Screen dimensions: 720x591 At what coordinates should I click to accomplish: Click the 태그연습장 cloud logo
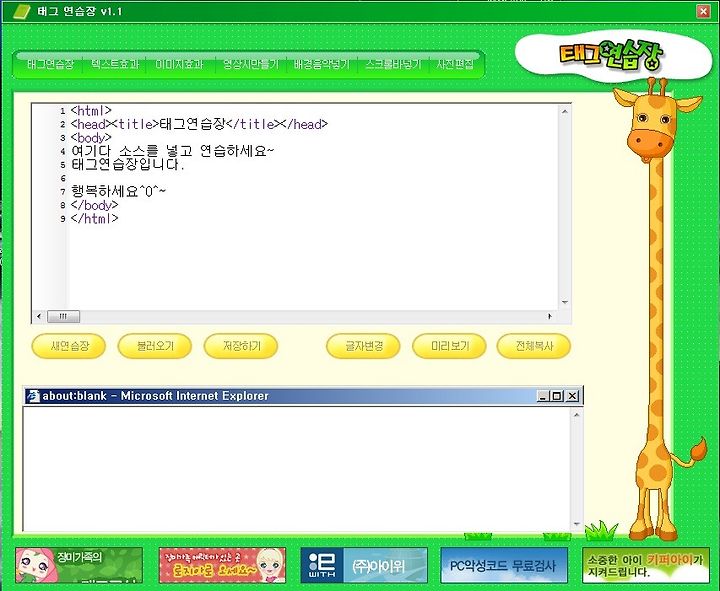612,56
